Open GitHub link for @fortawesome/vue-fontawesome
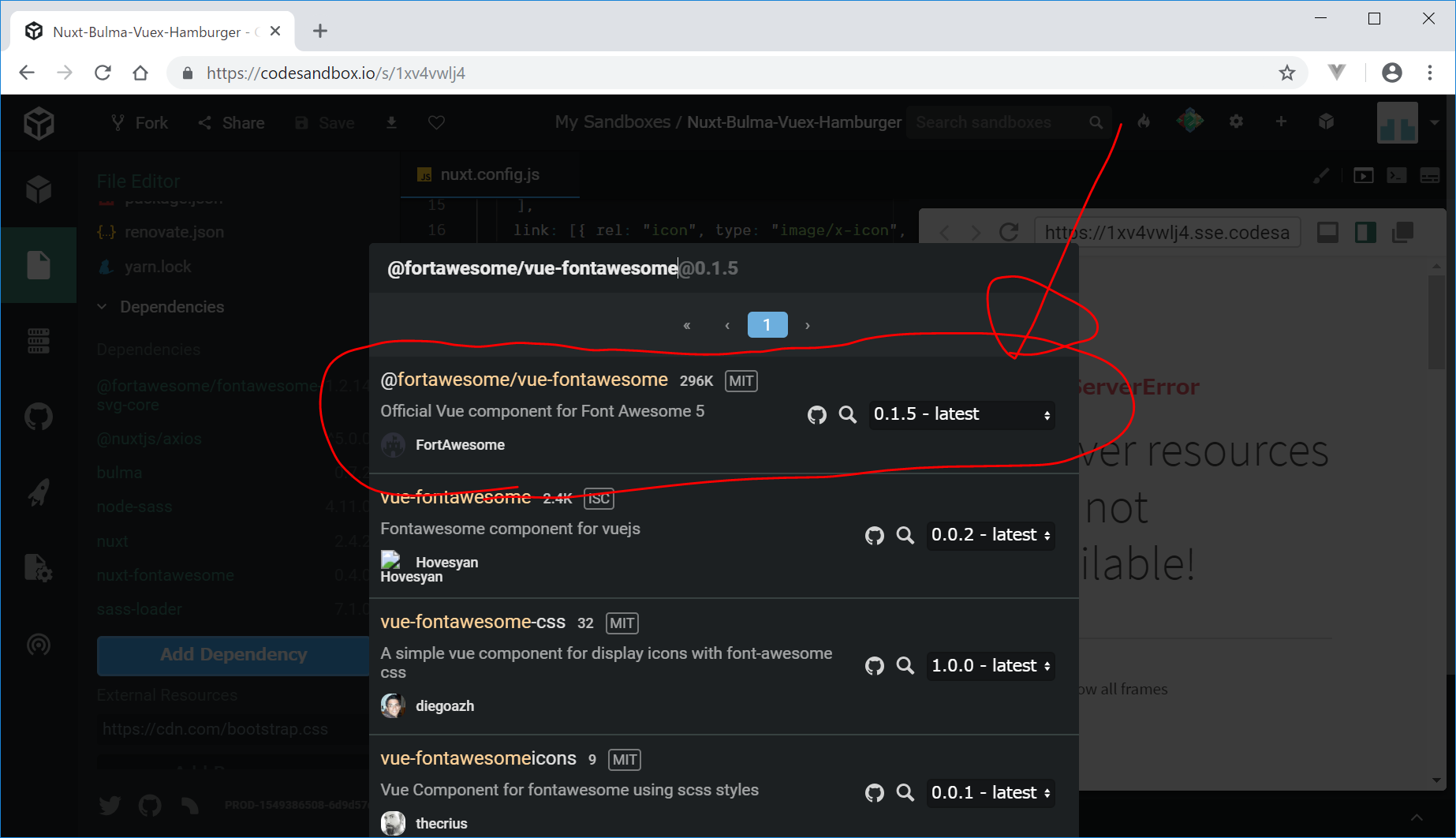This screenshot has height=838, width=1456. coord(816,415)
